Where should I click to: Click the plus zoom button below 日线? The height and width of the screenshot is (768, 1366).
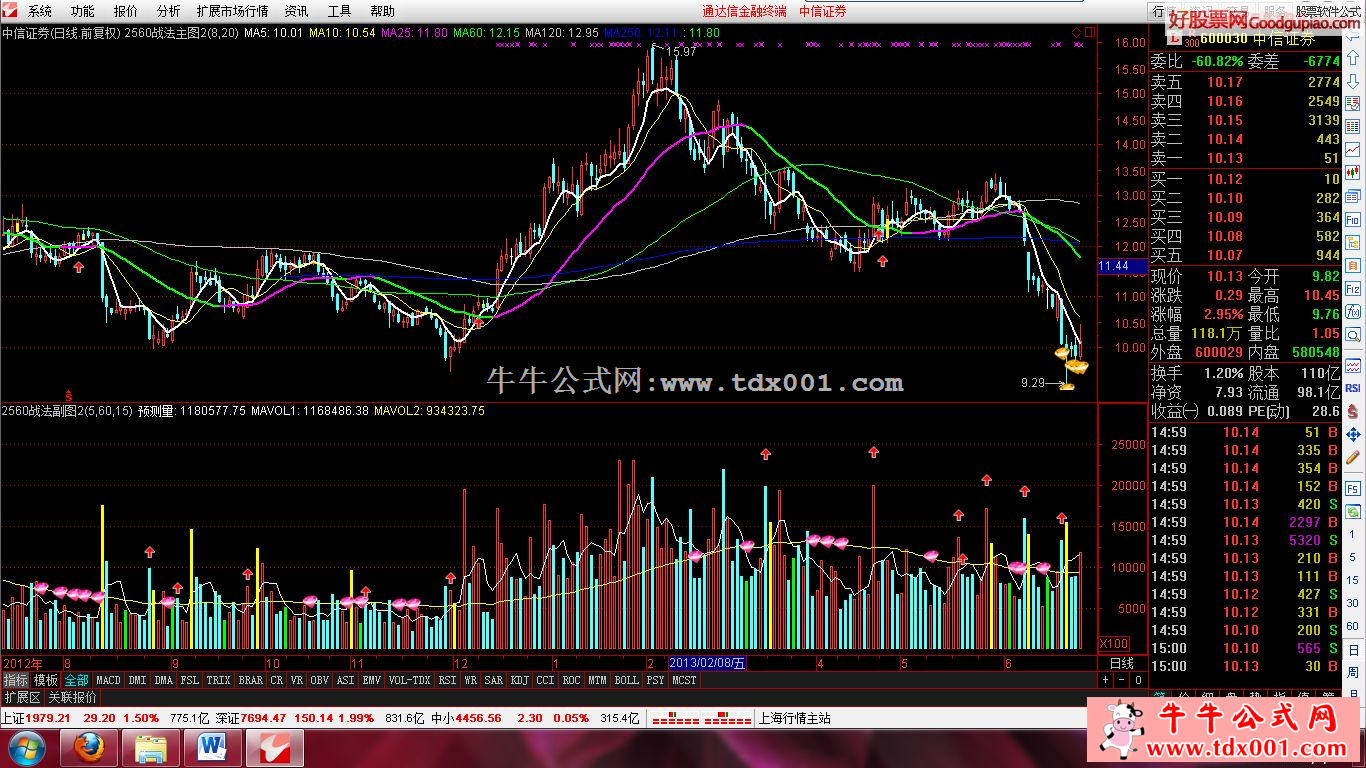[x=1105, y=680]
